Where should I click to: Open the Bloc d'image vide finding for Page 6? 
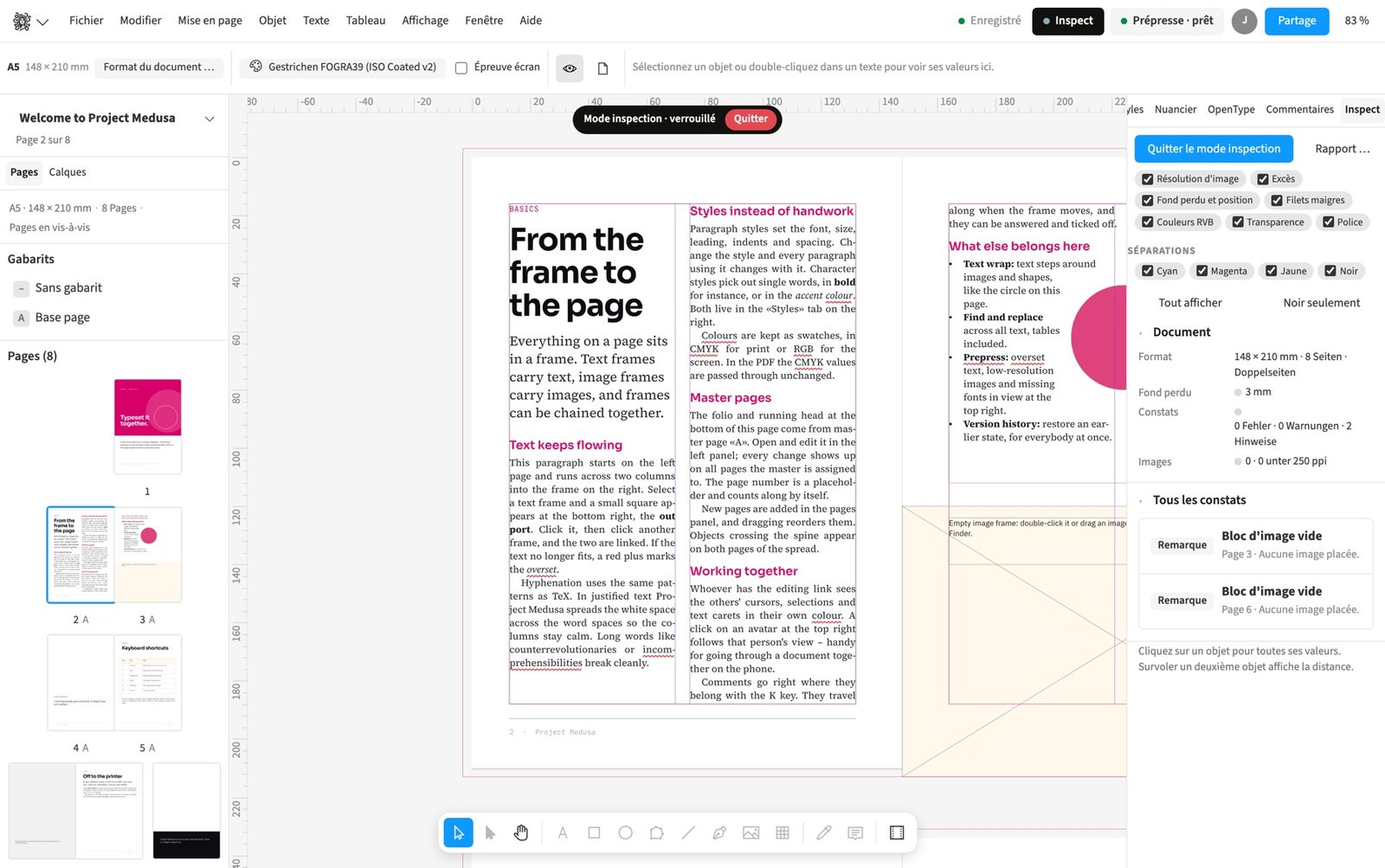pyautogui.click(x=1256, y=601)
